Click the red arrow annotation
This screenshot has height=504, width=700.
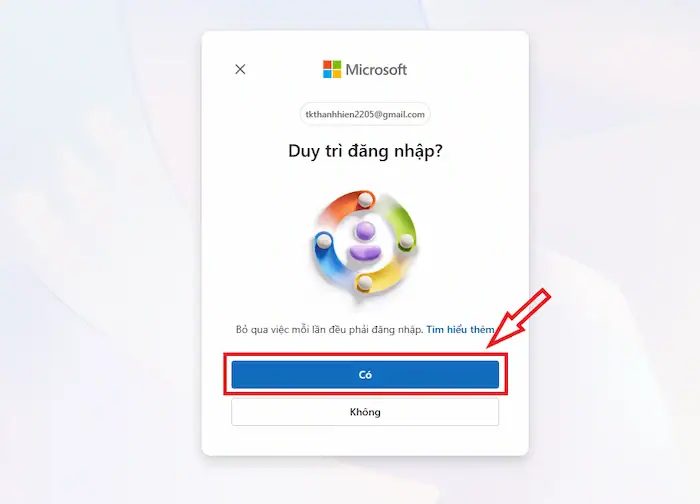tap(519, 318)
